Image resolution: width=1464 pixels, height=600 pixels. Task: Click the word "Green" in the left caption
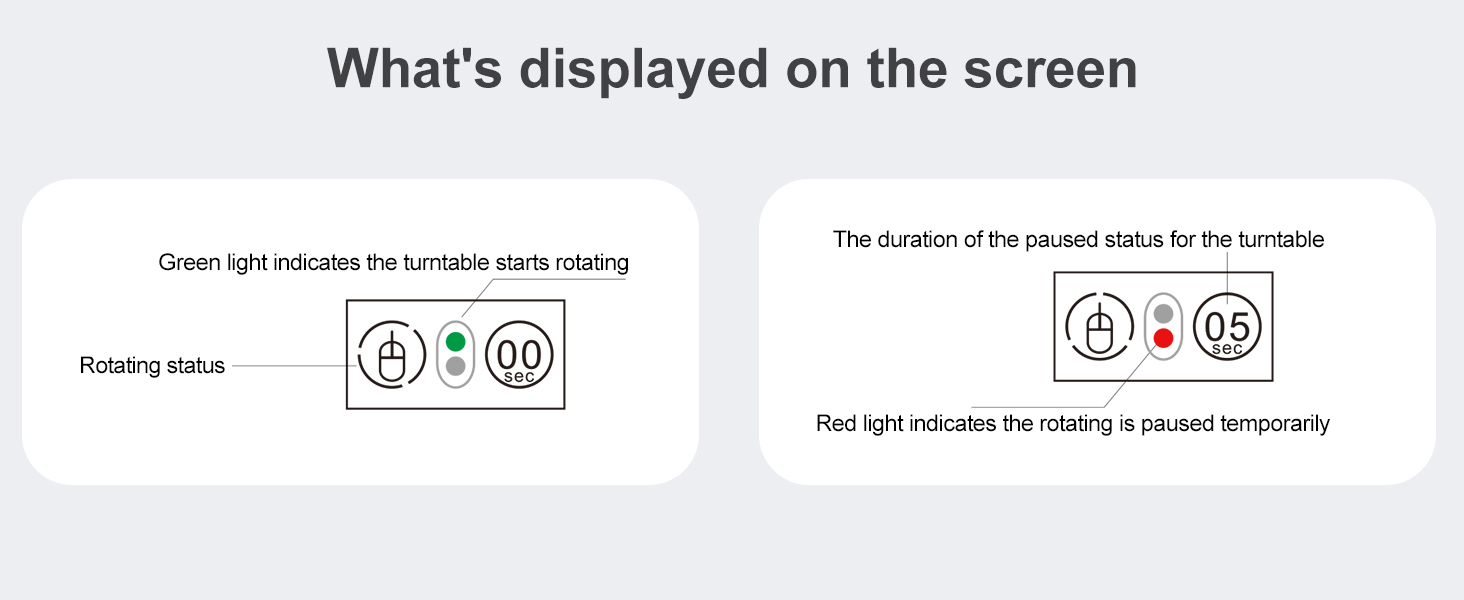[185, 263]
